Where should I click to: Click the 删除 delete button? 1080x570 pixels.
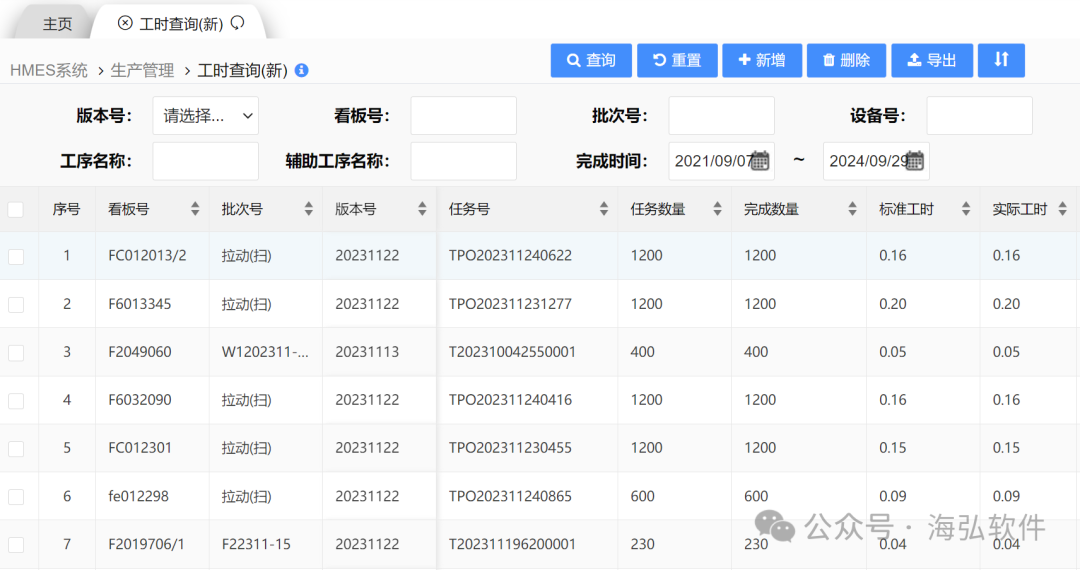(847, 60)
